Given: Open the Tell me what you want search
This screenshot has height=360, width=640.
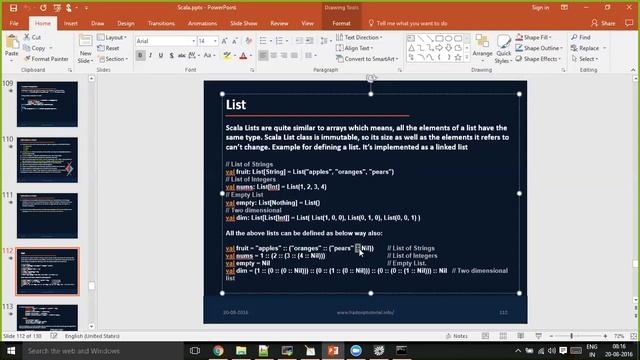Looking at the screenshot, I should (x=408, y=23).
